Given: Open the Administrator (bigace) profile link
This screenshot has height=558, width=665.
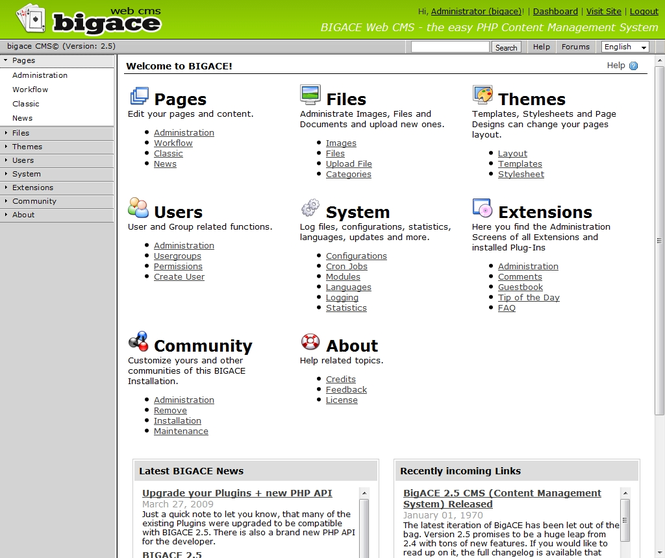Looking at the screenshot, I should coord(476,12).
